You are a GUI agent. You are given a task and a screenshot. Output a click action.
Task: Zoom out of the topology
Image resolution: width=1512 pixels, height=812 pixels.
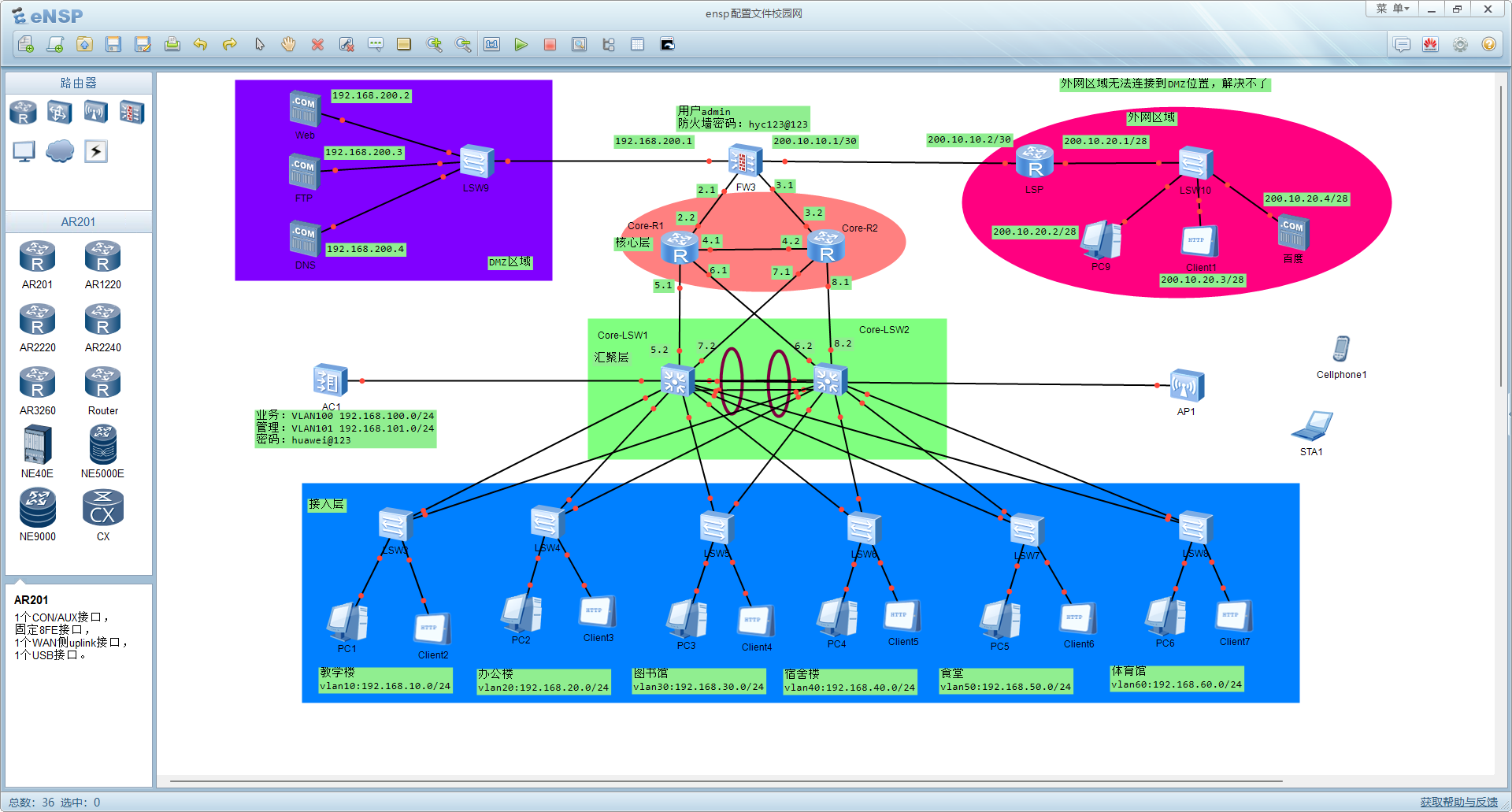(463, 44)
